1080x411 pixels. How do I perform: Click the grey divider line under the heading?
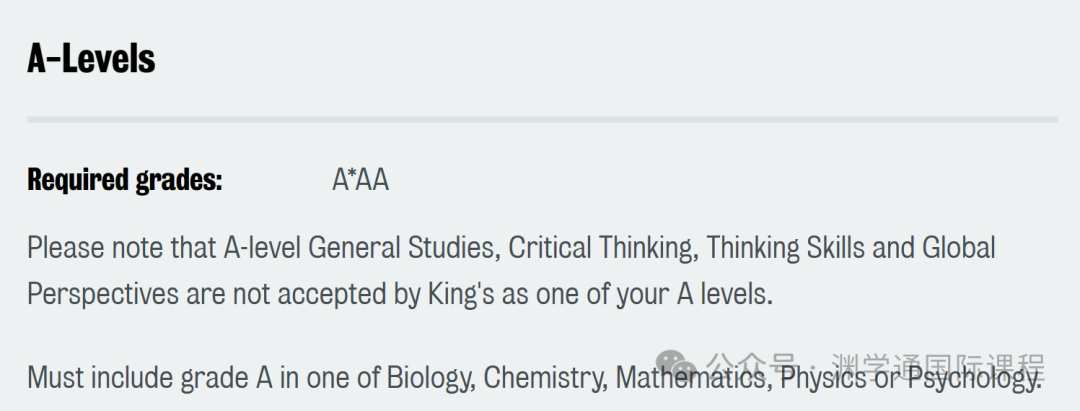543,120
